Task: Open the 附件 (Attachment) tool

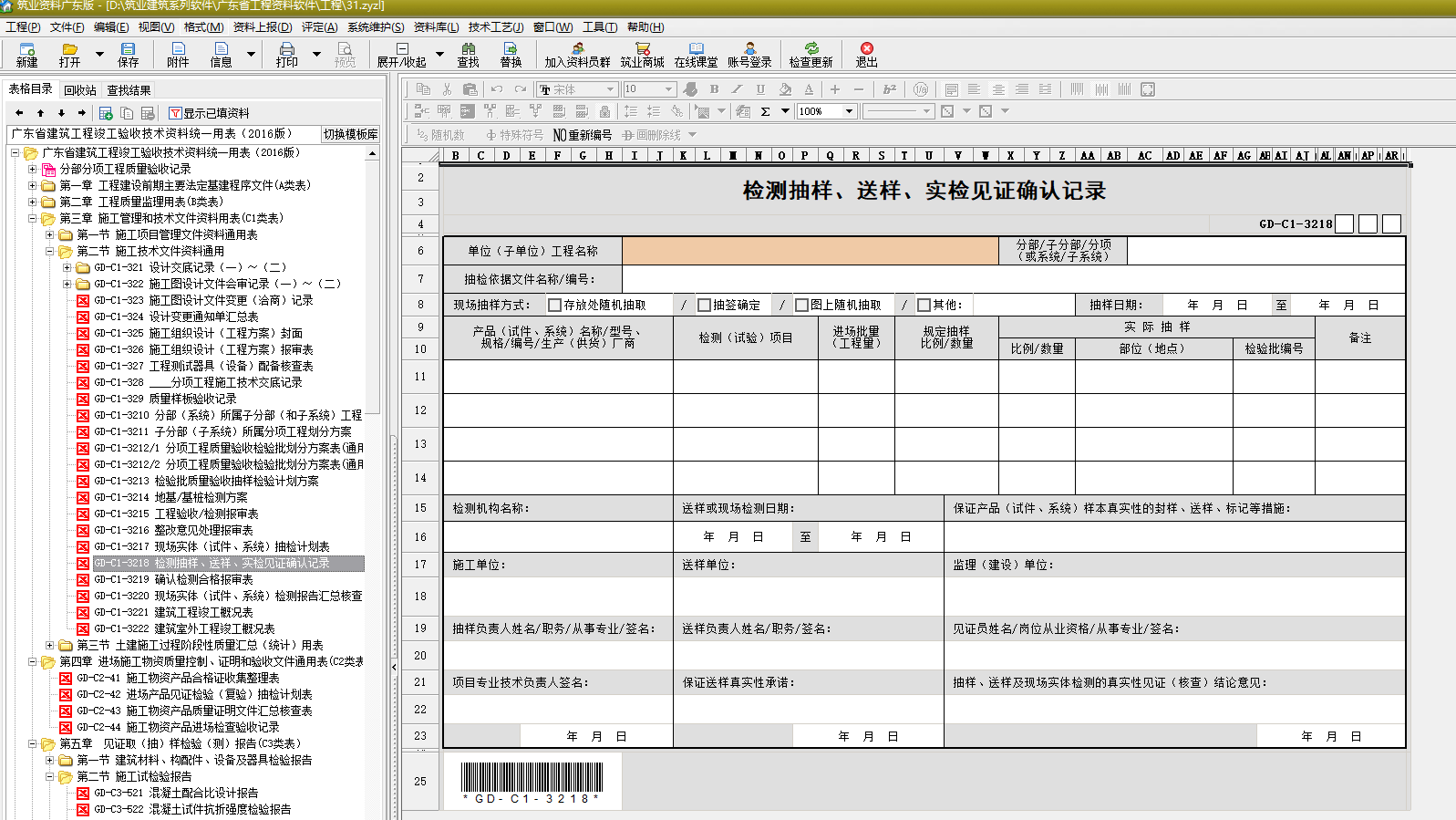Action: (x=178, y=55)
